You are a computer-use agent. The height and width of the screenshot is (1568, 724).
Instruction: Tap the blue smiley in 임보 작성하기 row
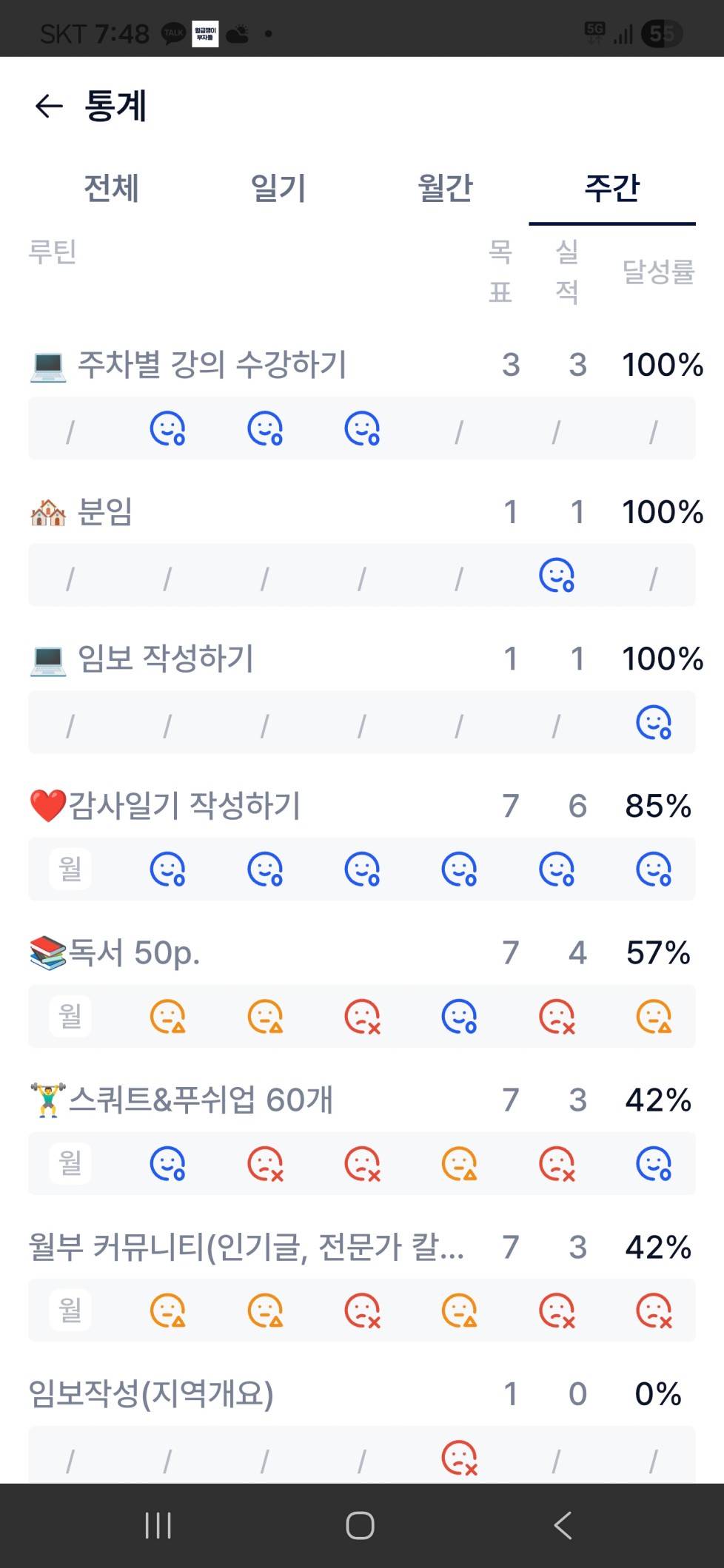pyautogui.click(x=654, y=723)
